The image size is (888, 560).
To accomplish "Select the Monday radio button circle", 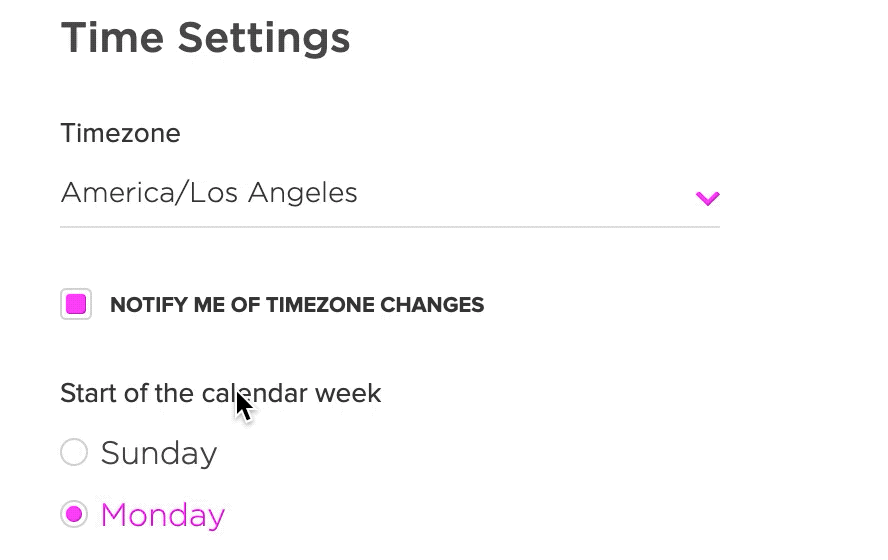I will pos(74,514).
